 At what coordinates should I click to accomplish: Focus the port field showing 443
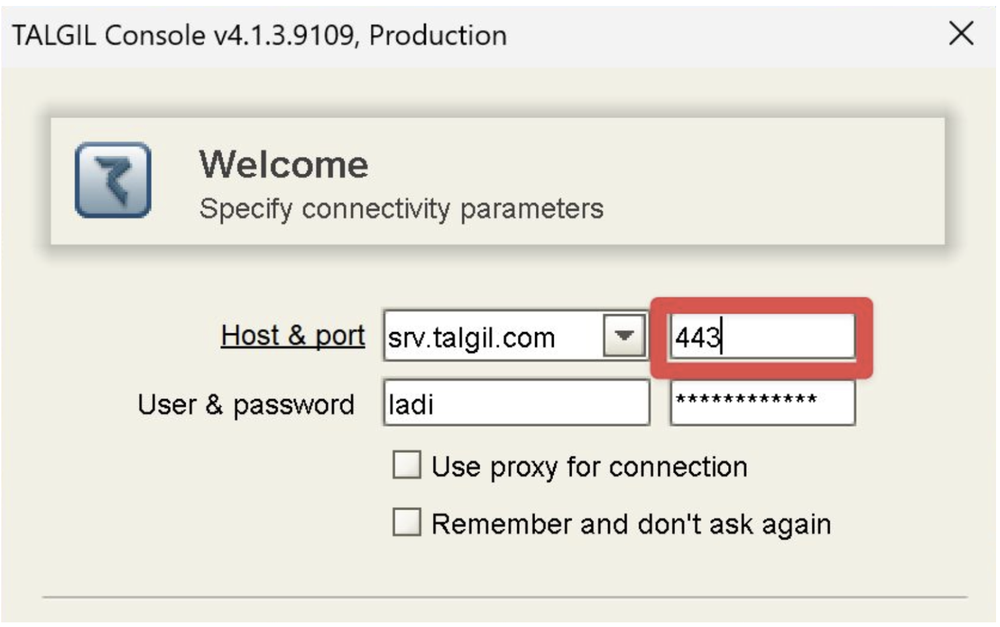[x=762, y=336]
